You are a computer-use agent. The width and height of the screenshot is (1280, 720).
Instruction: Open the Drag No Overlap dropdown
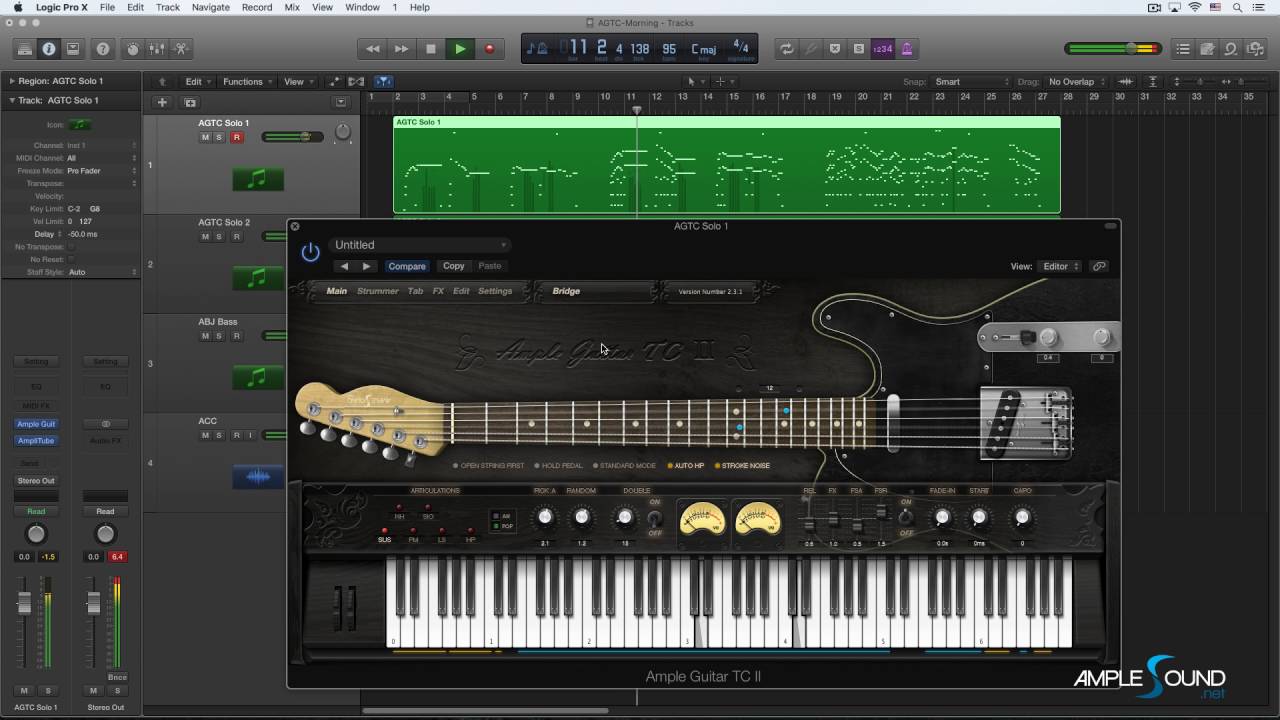[x=1075, y=82]
